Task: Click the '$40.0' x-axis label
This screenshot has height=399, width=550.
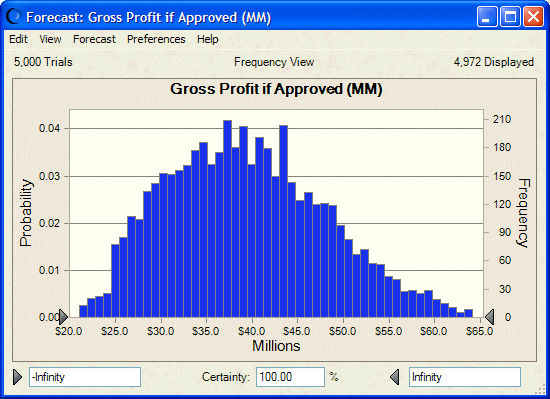Action: [x=251, y=331]
